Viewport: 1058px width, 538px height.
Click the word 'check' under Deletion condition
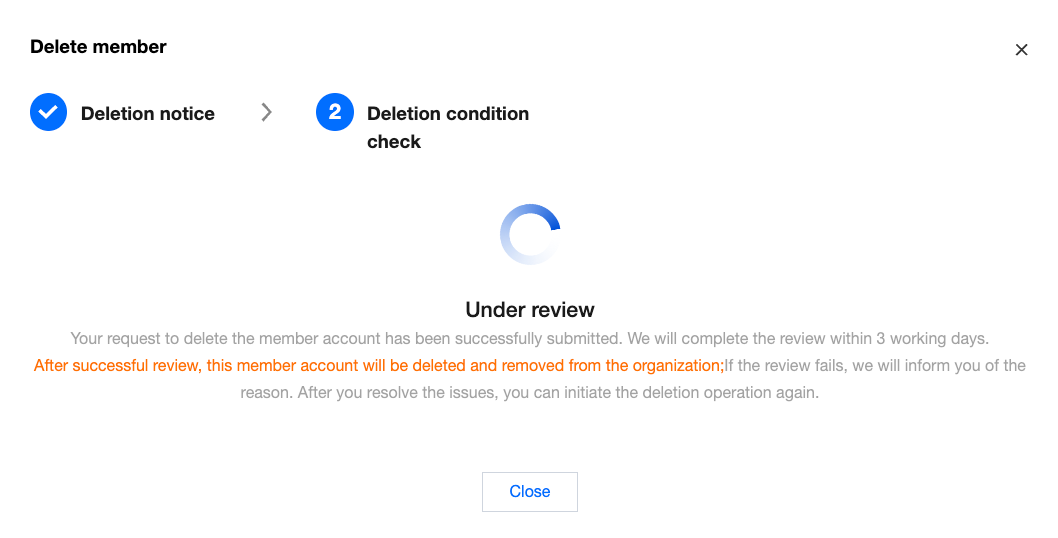point(394,142)
